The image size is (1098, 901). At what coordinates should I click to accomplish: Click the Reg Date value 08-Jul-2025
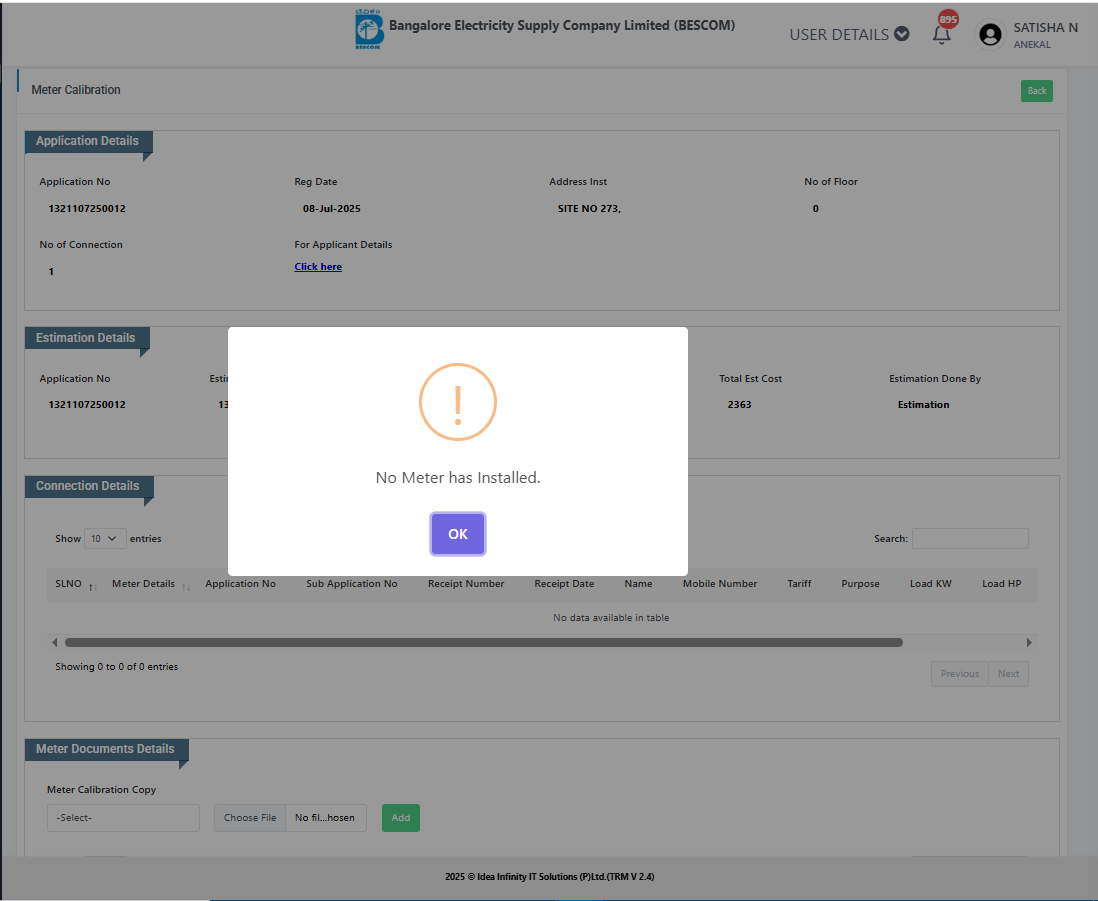coord(332,209)
